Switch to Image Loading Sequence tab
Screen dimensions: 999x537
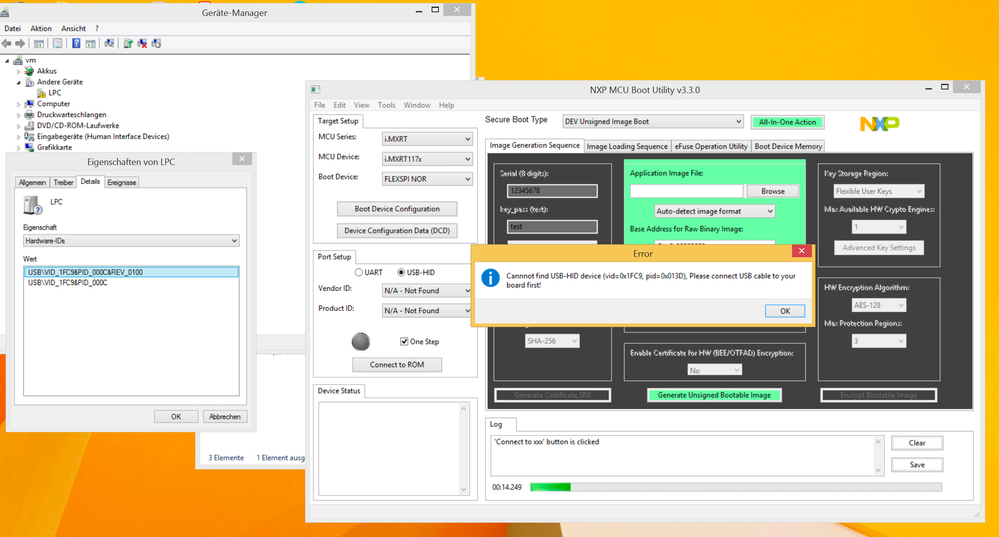click(627, 147)
